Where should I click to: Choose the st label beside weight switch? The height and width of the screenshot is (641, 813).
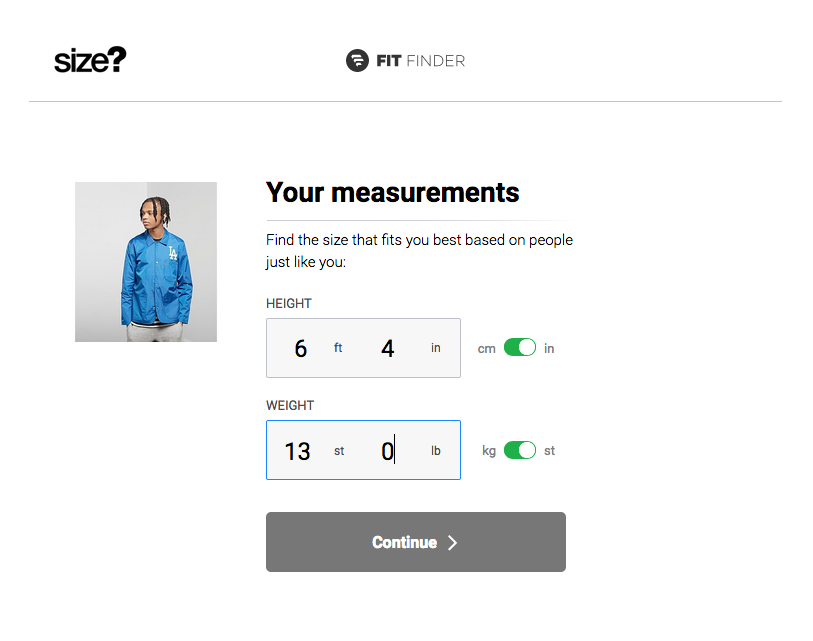coord(550,451)
